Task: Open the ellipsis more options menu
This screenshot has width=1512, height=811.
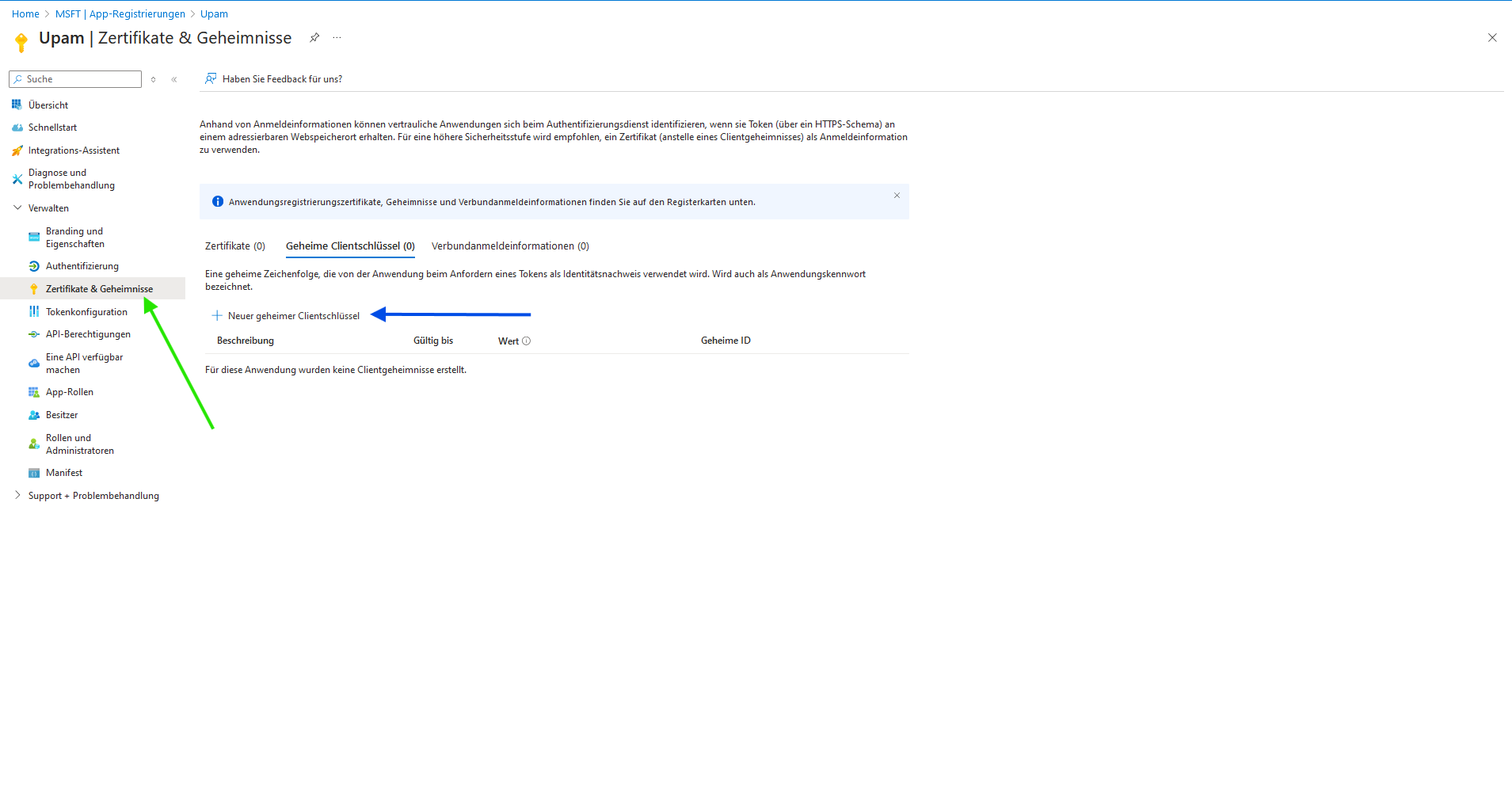Action: (337, 38)
